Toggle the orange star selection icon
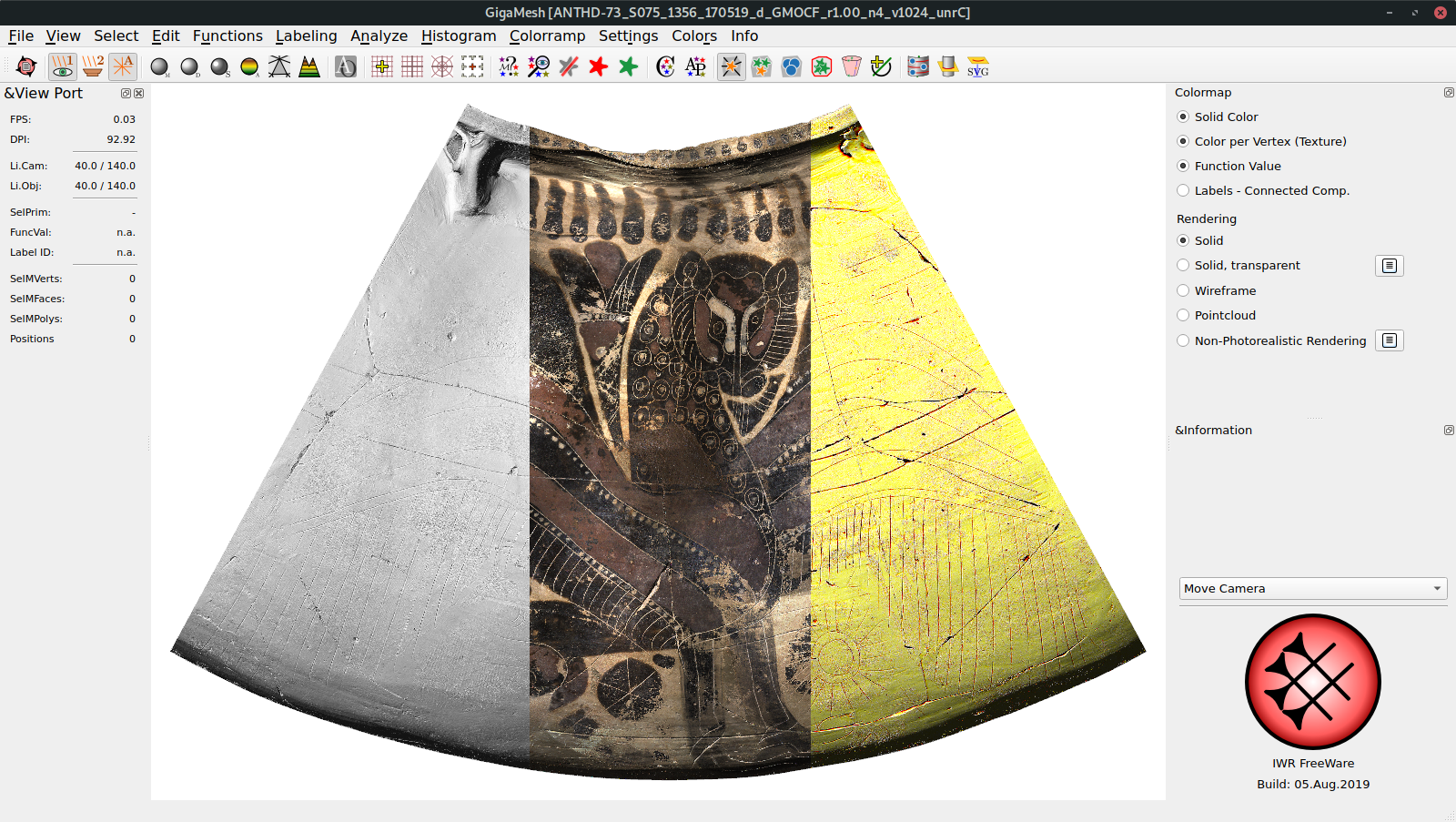The image size is (1456, 822). (x=732, y=66)
